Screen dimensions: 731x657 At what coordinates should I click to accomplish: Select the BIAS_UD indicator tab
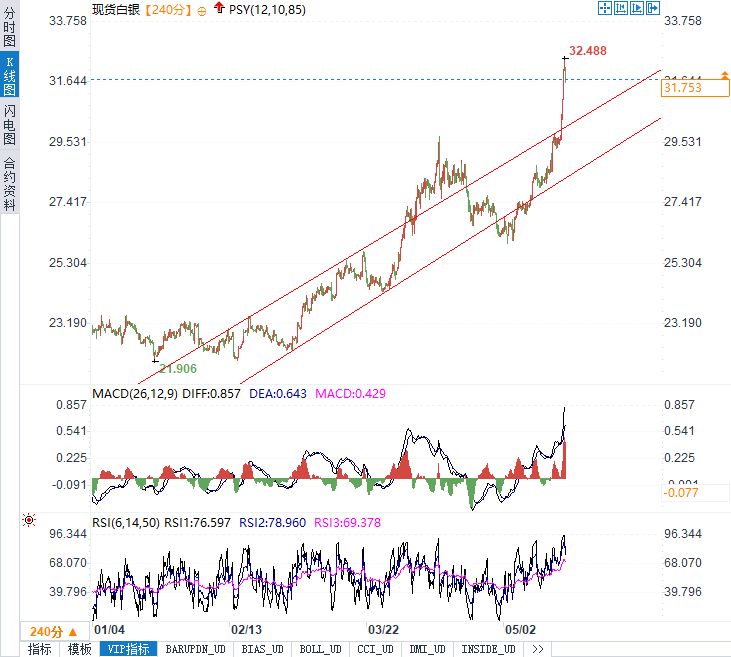pyautogui.click(x=262, y=649)
